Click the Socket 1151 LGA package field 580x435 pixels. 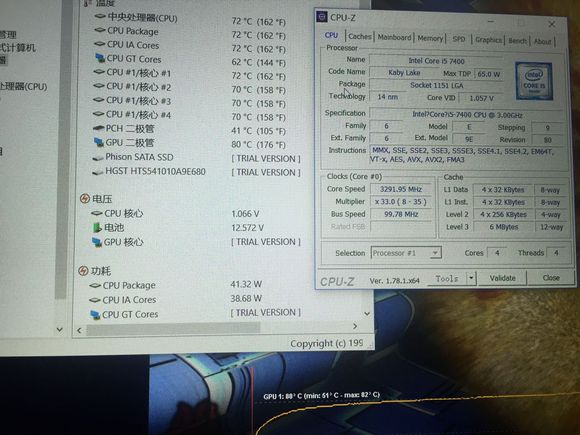[x=436, y=85]
